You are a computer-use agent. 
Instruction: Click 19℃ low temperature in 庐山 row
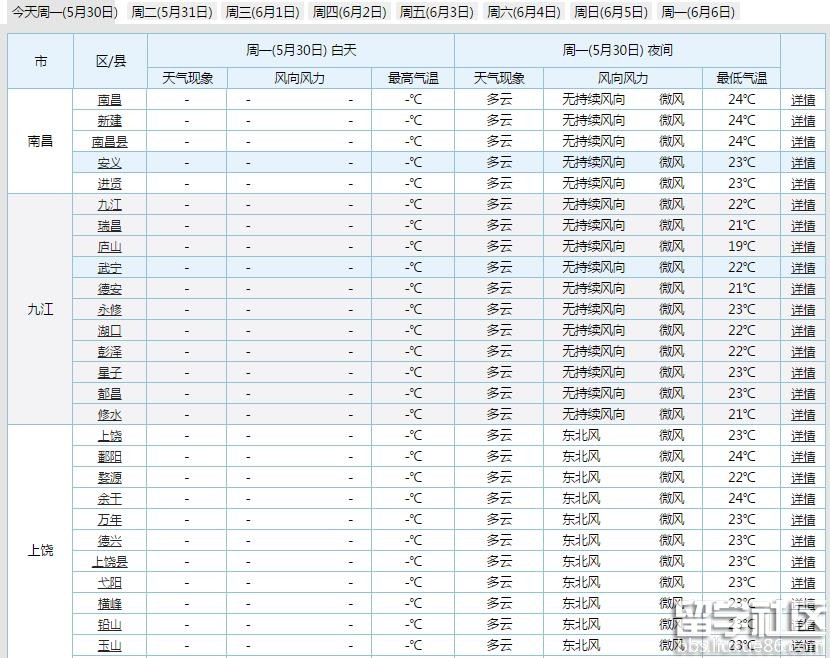(742, 246)
